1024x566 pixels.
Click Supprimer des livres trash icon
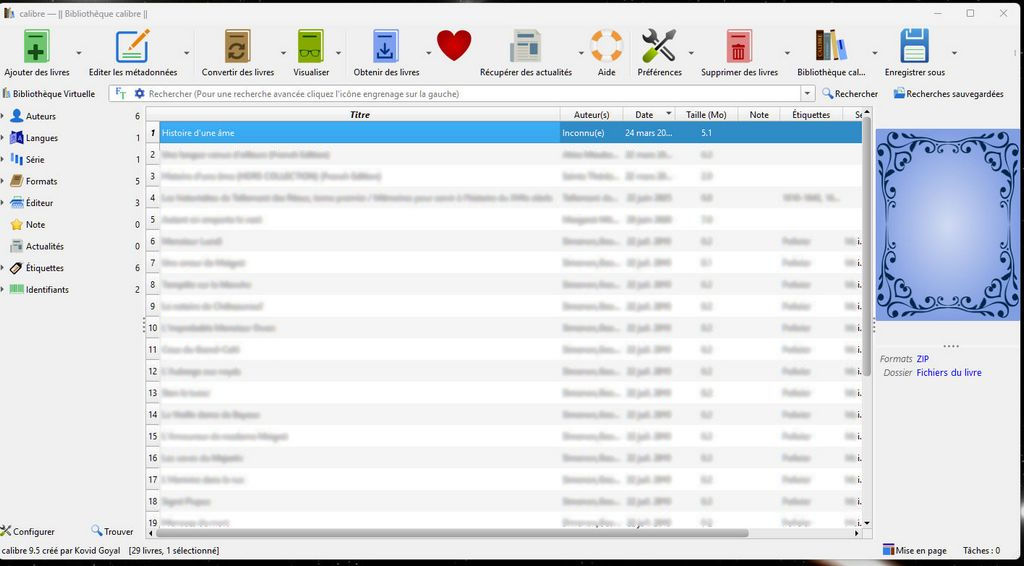(x=739, y=47)
